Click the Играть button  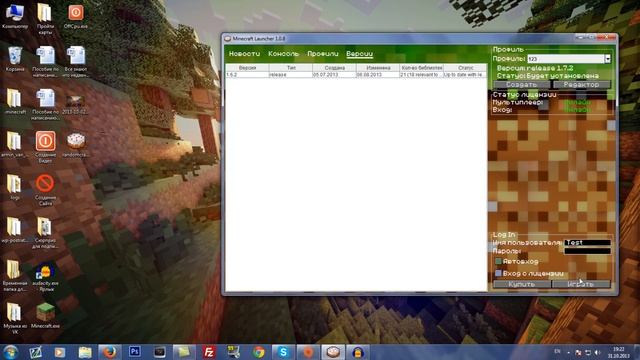tap(581, 284)
